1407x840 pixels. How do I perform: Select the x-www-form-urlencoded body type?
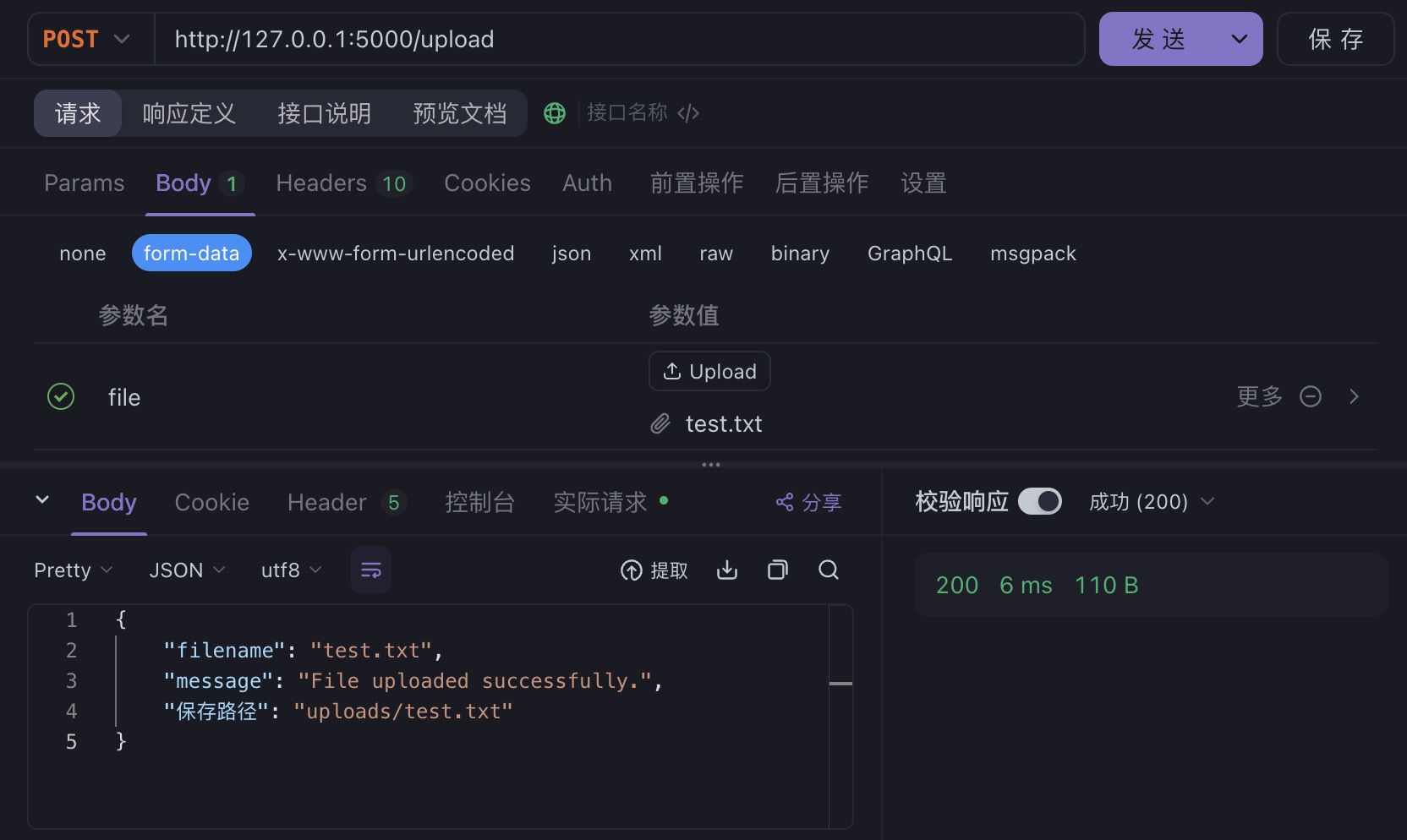tap(396, 254)
